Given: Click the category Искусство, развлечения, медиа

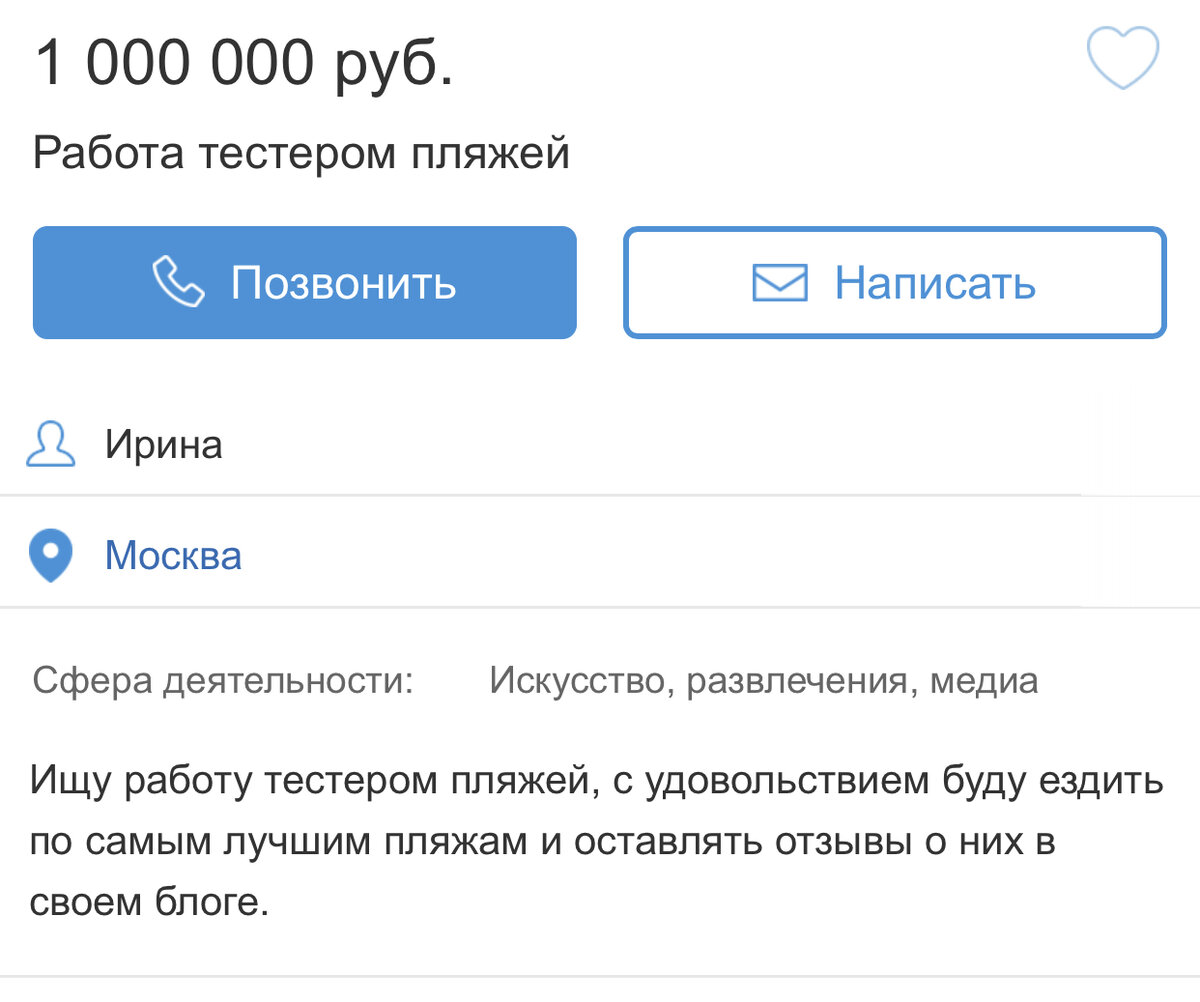Looking at the screenshot, I should (763, 680).
